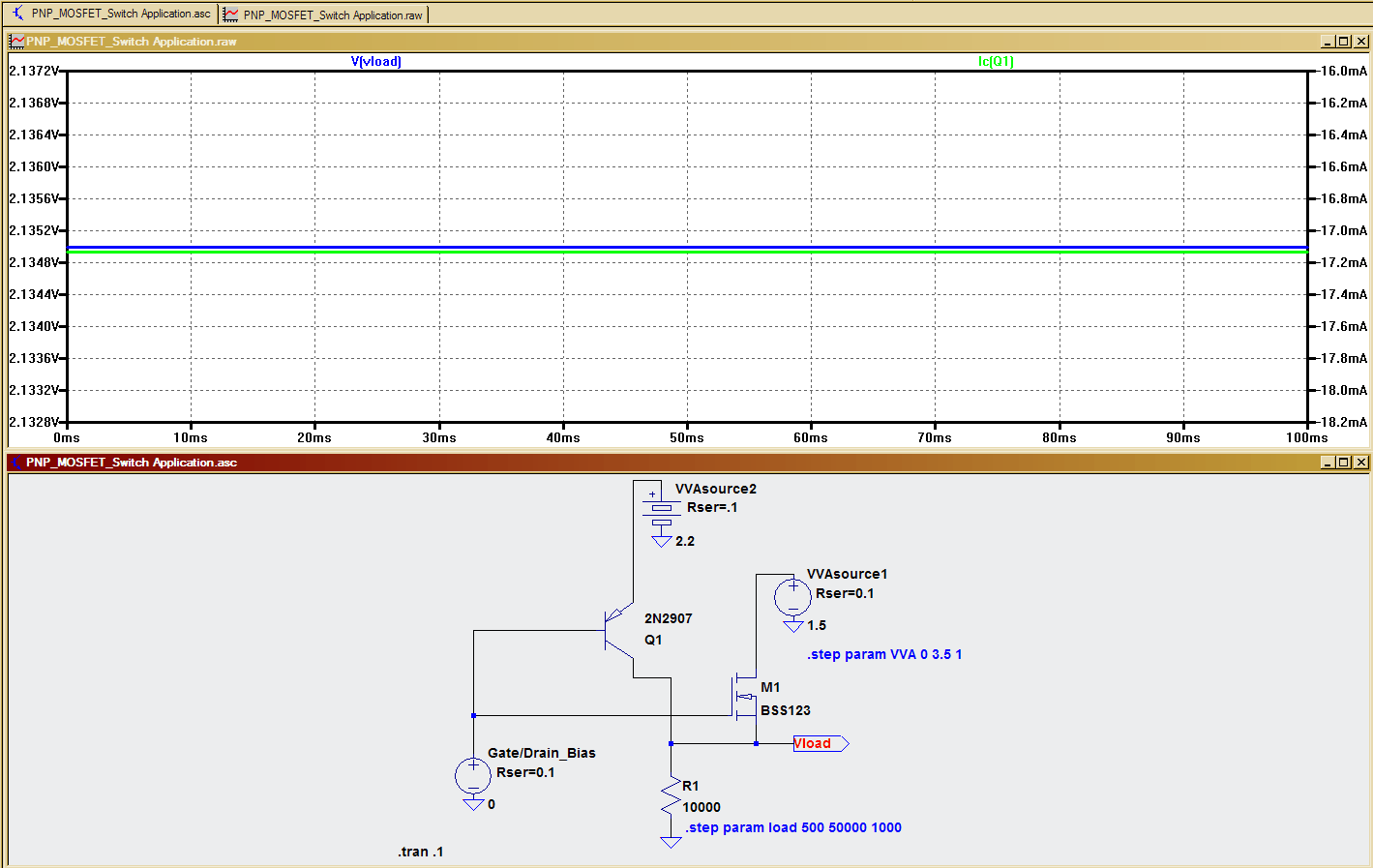
Task: Click the Vload net label flag
Action: [x=821, y=743]
